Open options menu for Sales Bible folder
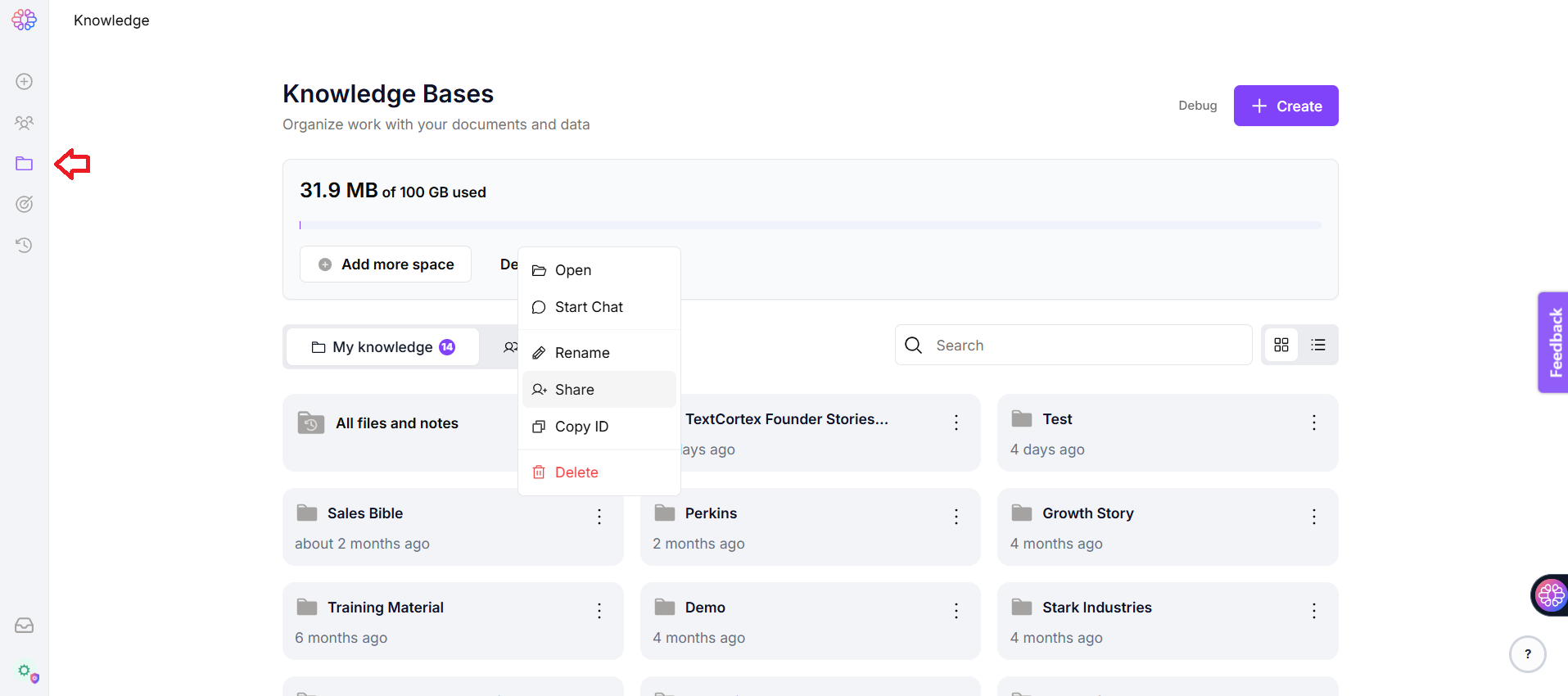This screenshot has width=1568, height=696. pos(599,517)
